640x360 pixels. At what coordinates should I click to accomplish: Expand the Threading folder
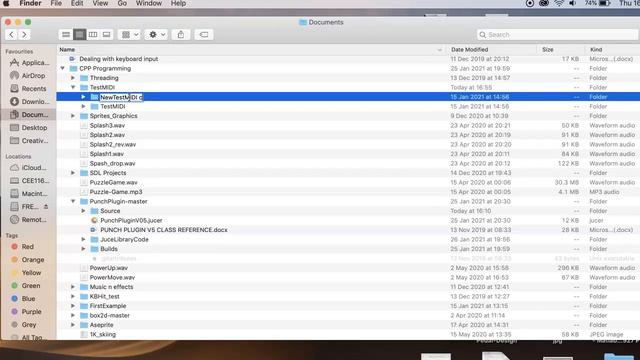73,78
